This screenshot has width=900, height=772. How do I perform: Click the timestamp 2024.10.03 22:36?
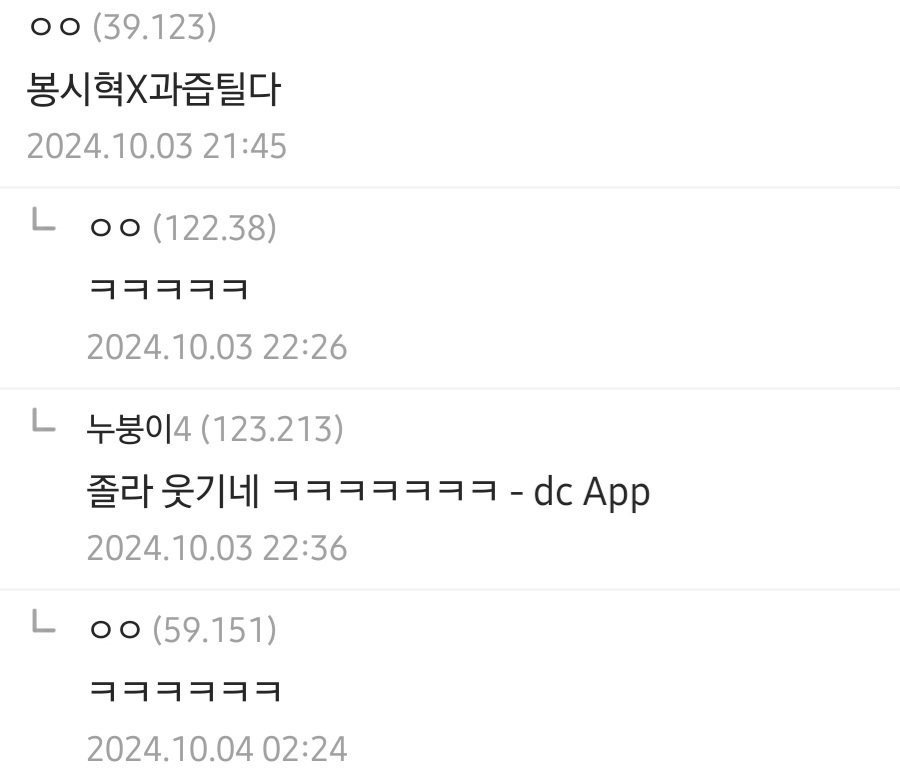tap(217, 548)
